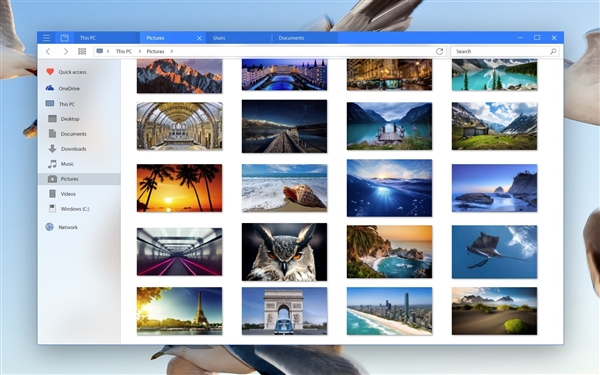The image size is (600, 375).
Task: Select the palm trees sunset thumbnail
Action: (x=179, y=188)
